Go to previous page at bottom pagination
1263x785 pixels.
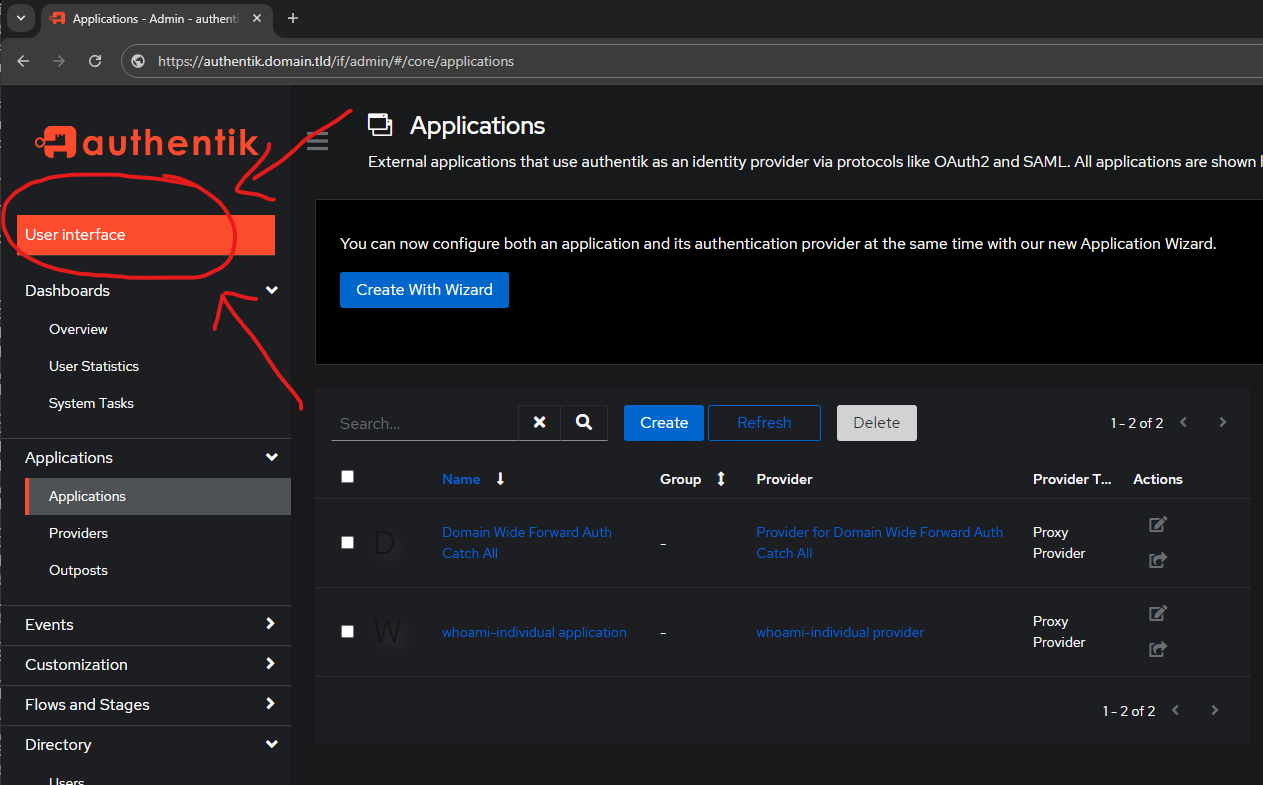tap(1176, 710)
